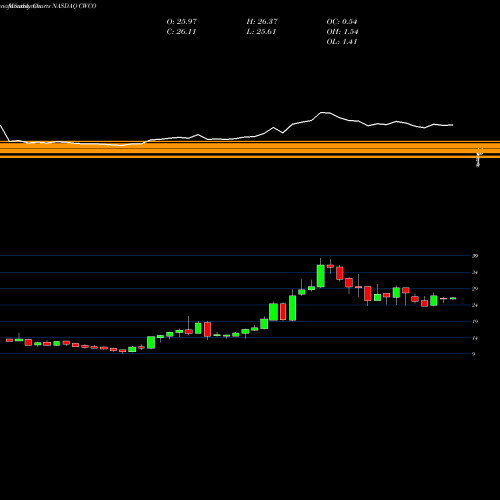500x500 pixels.
Task: Select the high value H: 26.37
Action: pos(262,21)
